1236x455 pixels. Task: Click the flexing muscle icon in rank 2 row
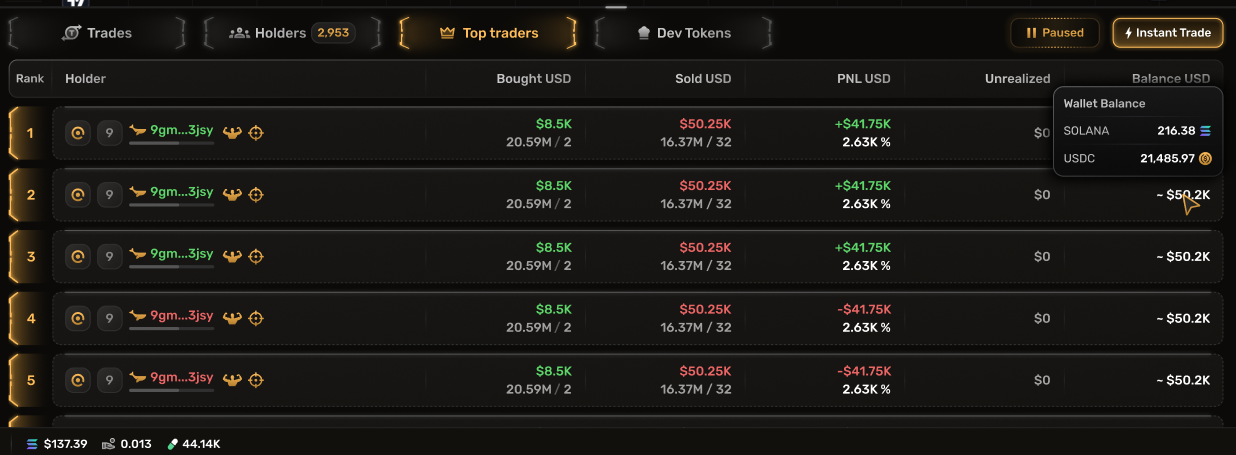[x=233, y=195]
